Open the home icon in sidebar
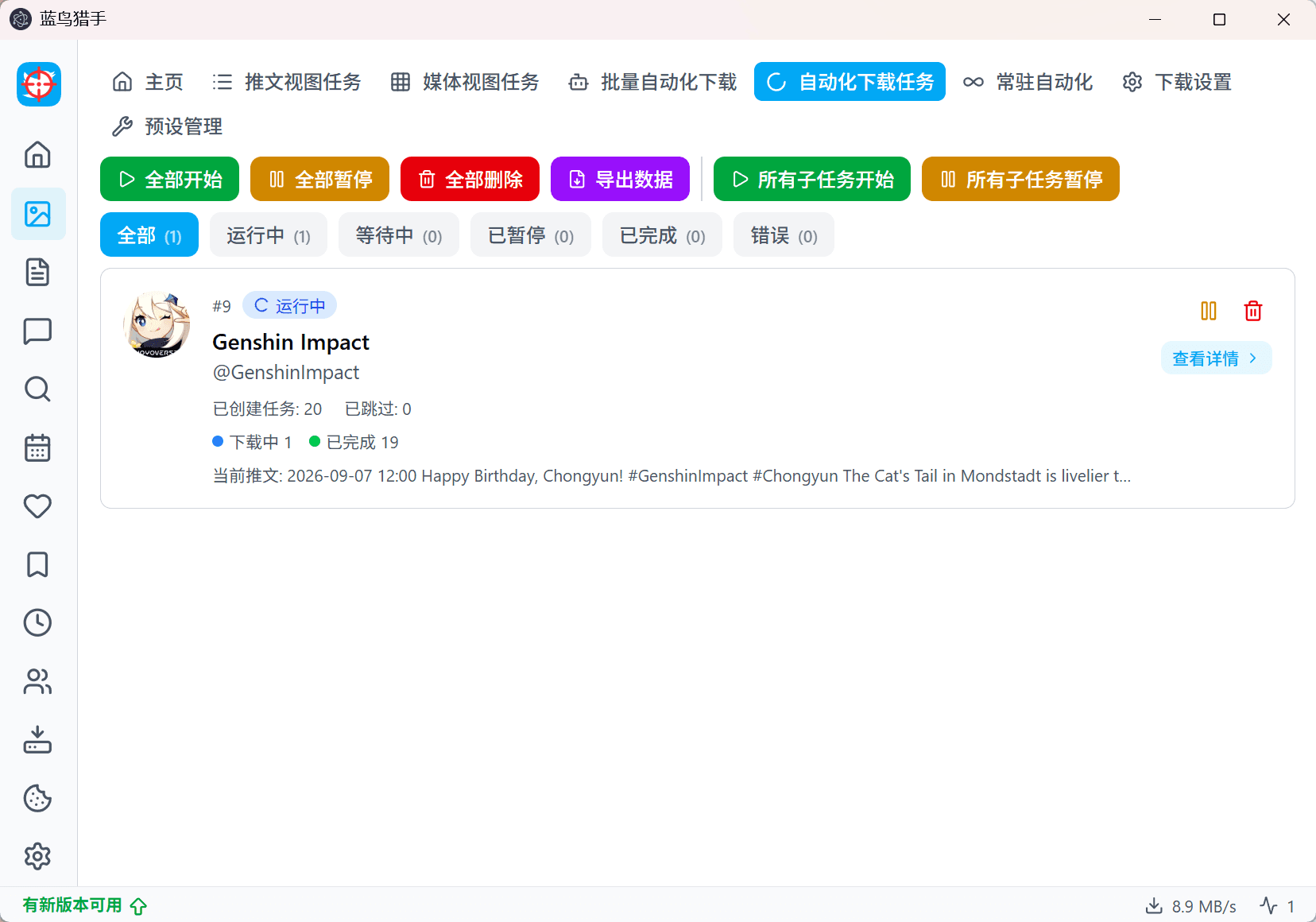Image resolution: width=1316 pixels, height=922 pixels. coord(37,155)
